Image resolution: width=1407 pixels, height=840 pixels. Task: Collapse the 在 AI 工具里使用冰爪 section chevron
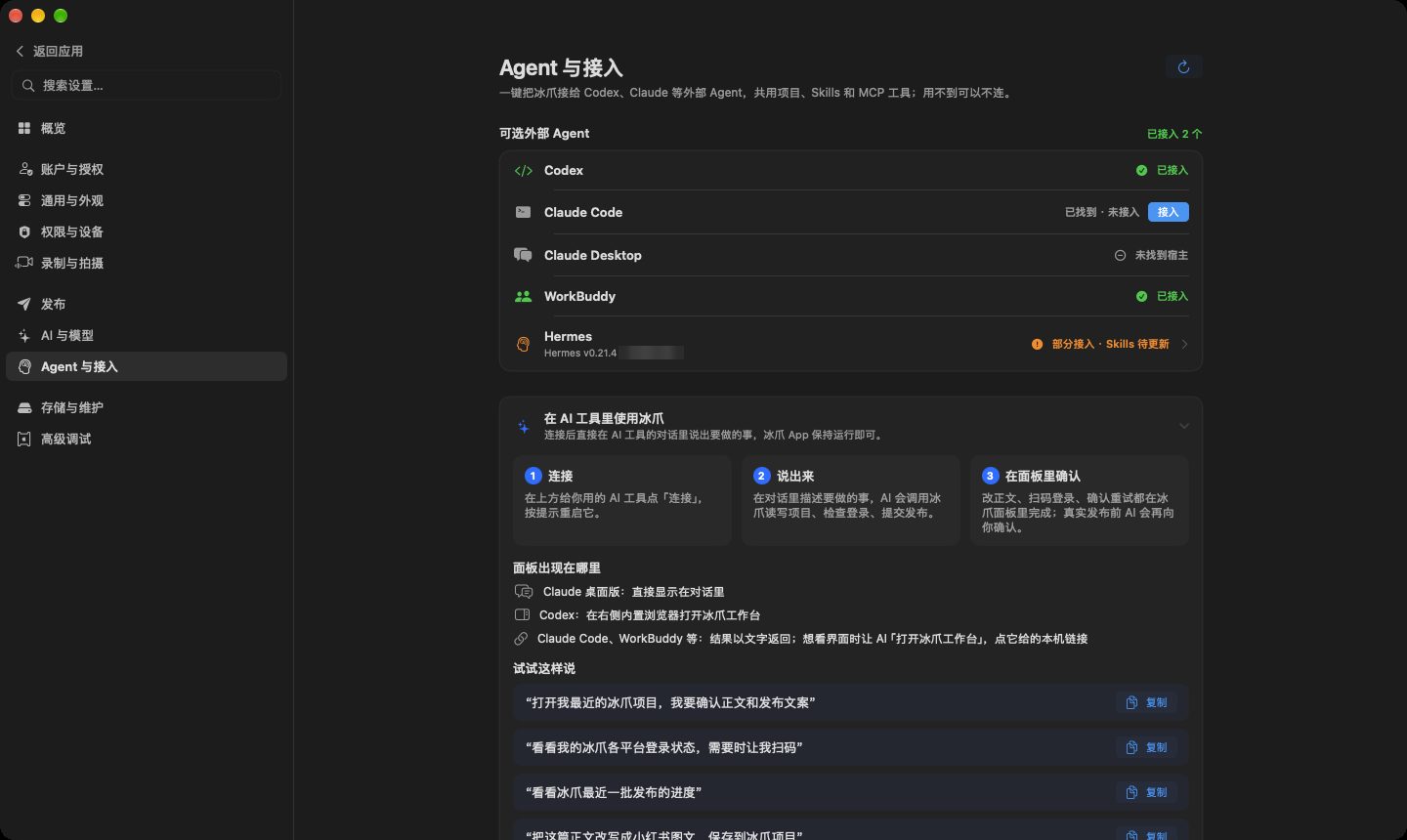coord(1183,426)
